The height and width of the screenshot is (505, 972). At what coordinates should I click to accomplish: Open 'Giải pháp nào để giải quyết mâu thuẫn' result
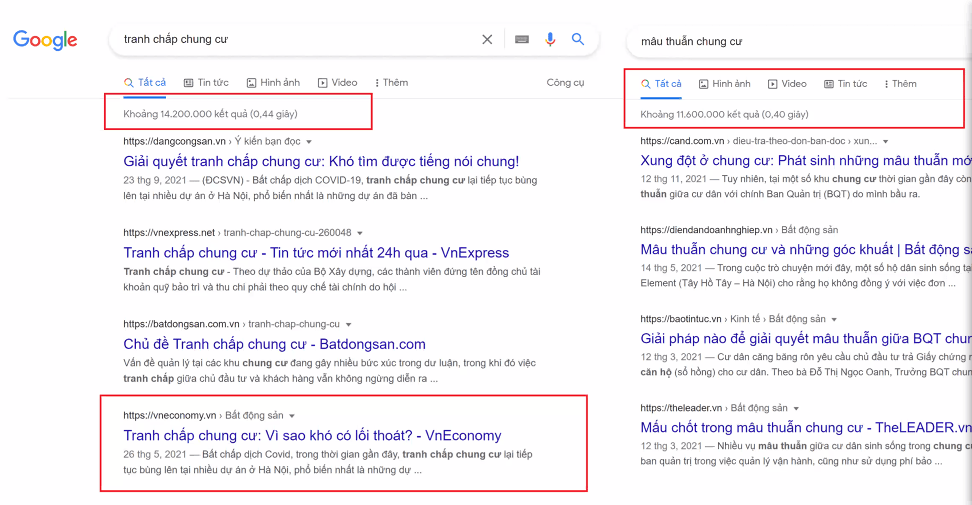click(x=806, y=338)
